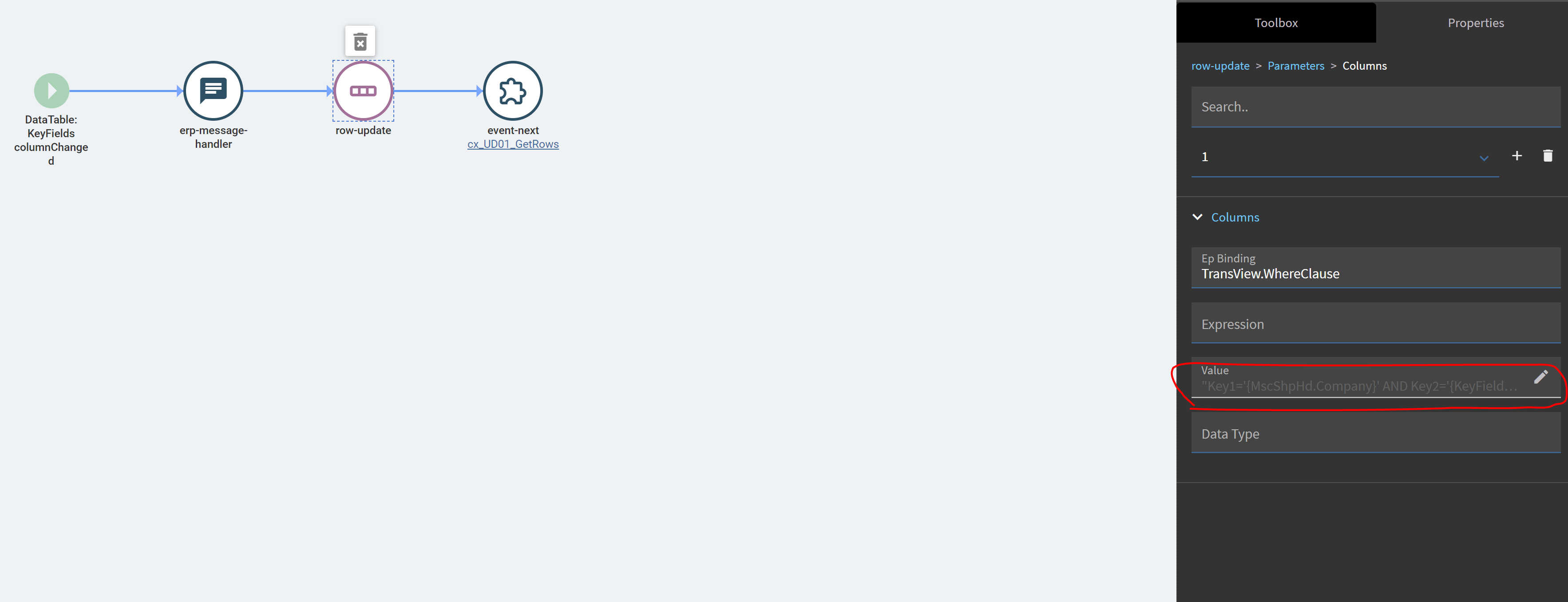Select the row-update node icon

pos(364,91)
